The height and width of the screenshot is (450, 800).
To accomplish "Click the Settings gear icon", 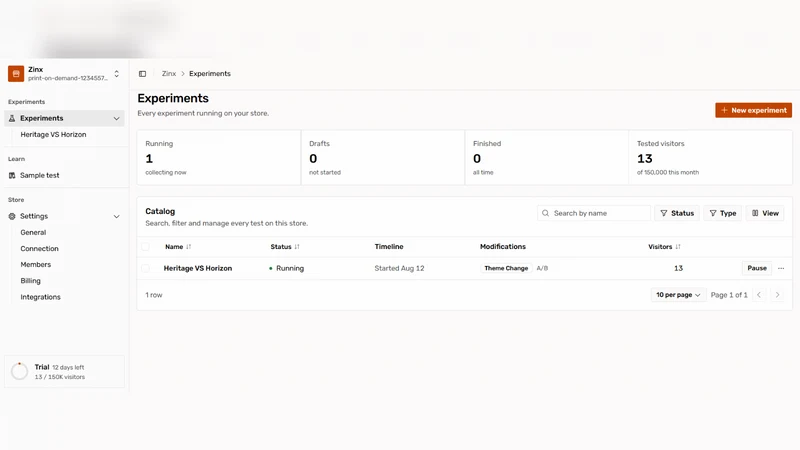I will pos(12,216).
